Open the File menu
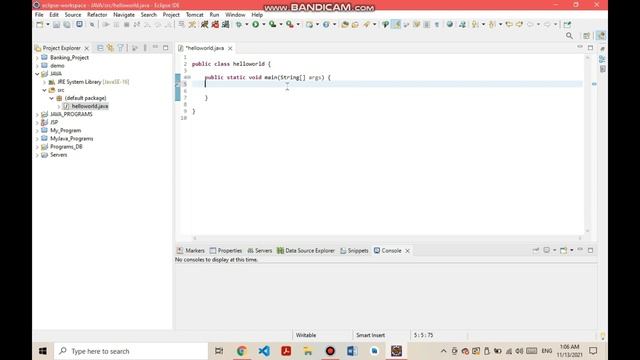 click(39, 15)
